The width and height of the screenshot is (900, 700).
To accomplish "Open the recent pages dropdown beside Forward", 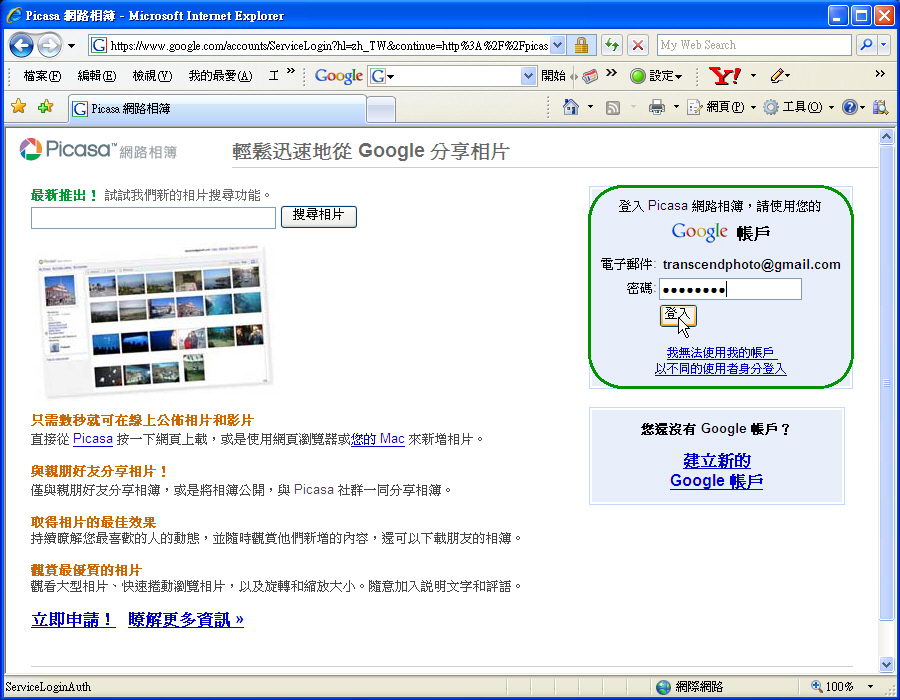I will click(x=71, y=46).
